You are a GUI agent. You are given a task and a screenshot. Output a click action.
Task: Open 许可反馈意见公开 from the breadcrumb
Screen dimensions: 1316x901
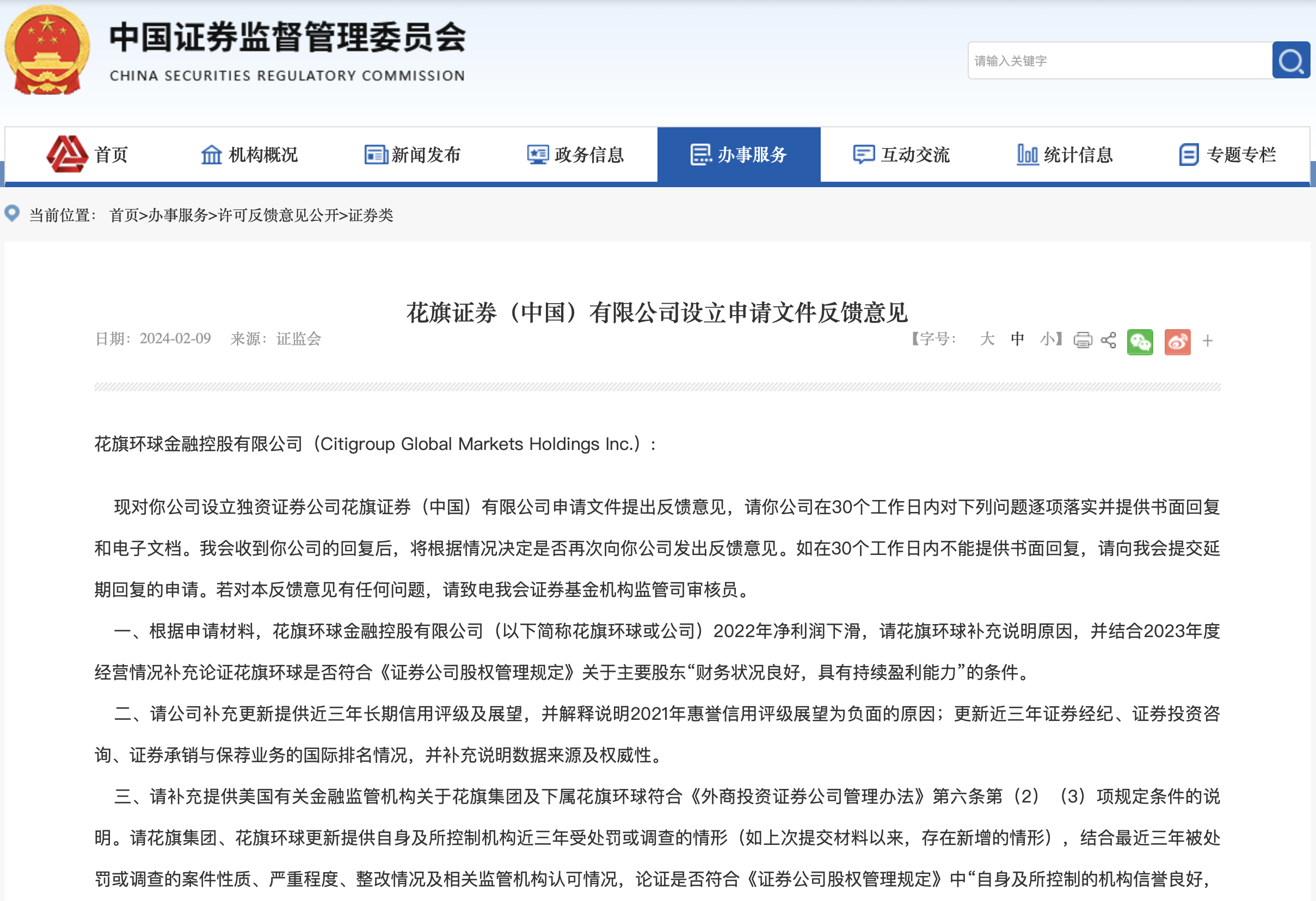coord(278,215)
